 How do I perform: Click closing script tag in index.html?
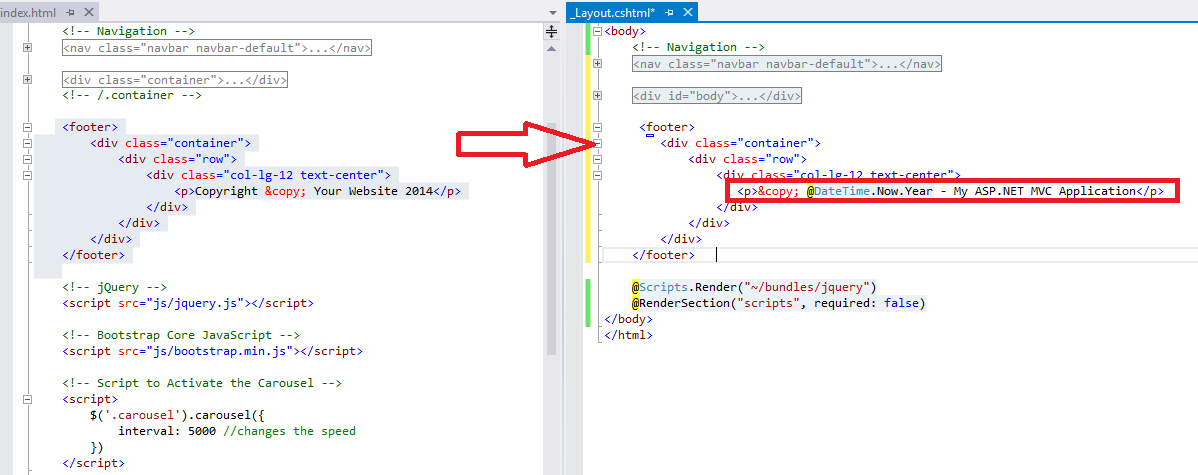coord(93,463)
